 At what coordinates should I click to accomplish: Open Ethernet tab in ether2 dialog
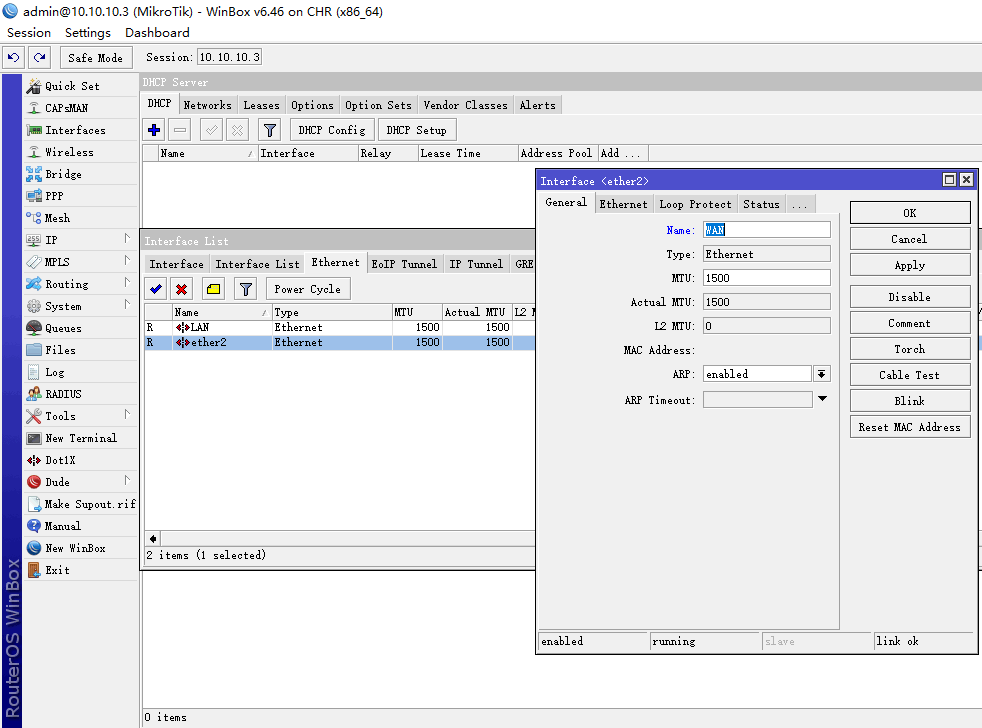pos(623,204)
